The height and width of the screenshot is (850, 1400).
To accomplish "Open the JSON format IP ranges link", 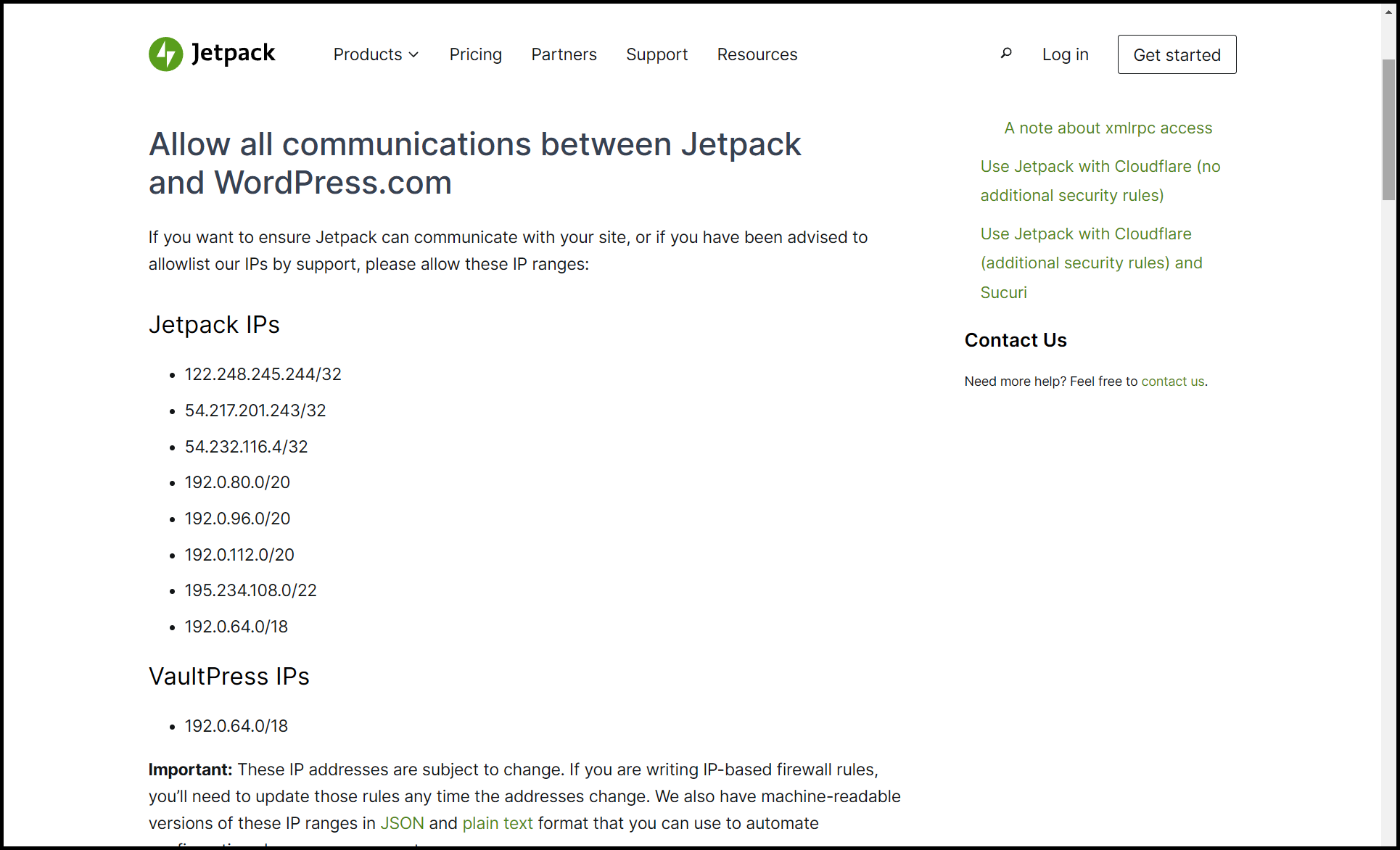I will pos(402,823).
